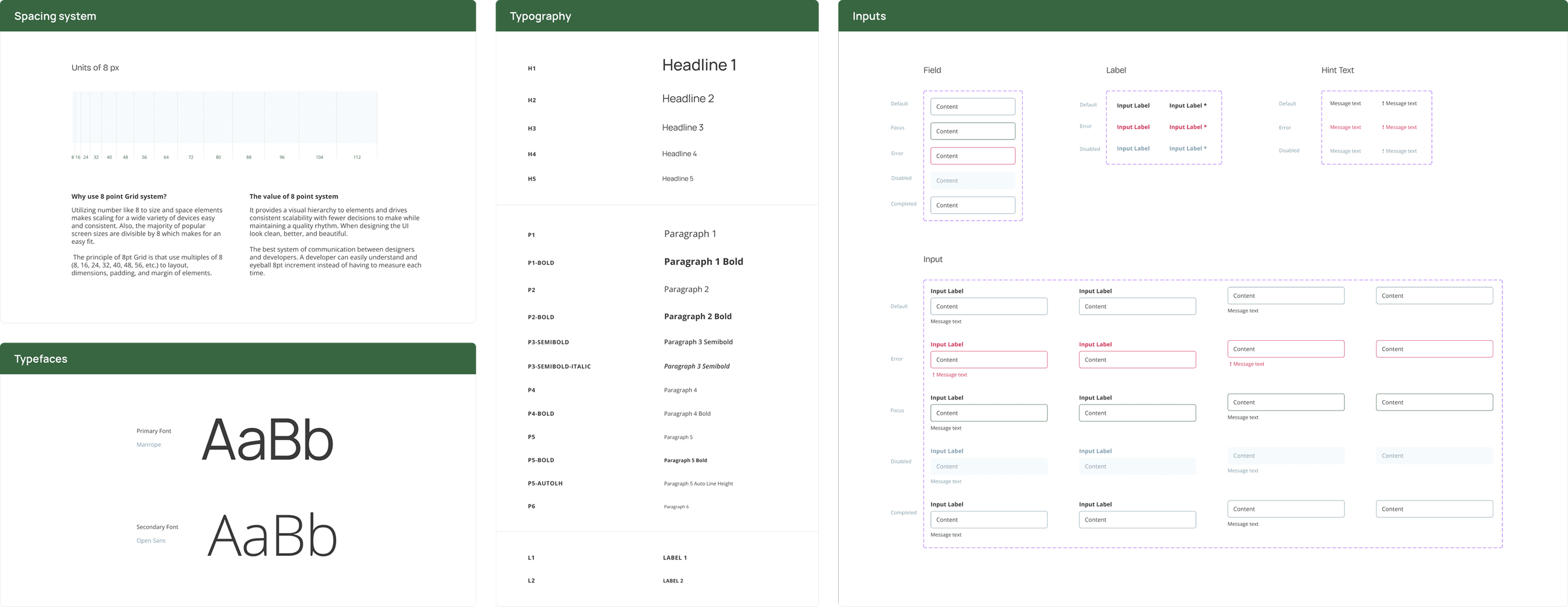Click the Manrope primary font AaBb sample
This screenshot has width=1568, height=607.
[x=267, y=440]
